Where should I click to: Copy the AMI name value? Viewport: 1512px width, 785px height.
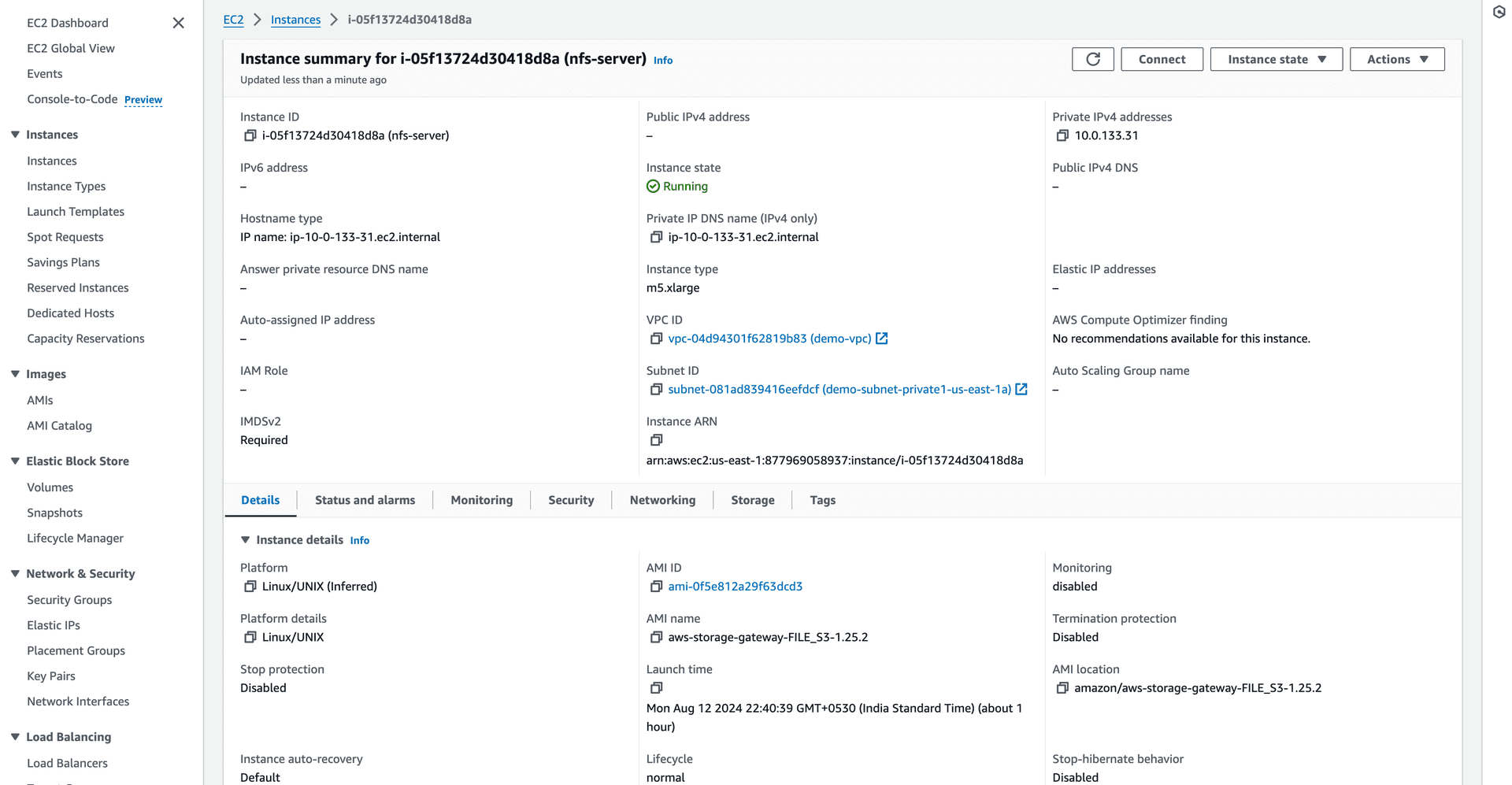(656, 637)
